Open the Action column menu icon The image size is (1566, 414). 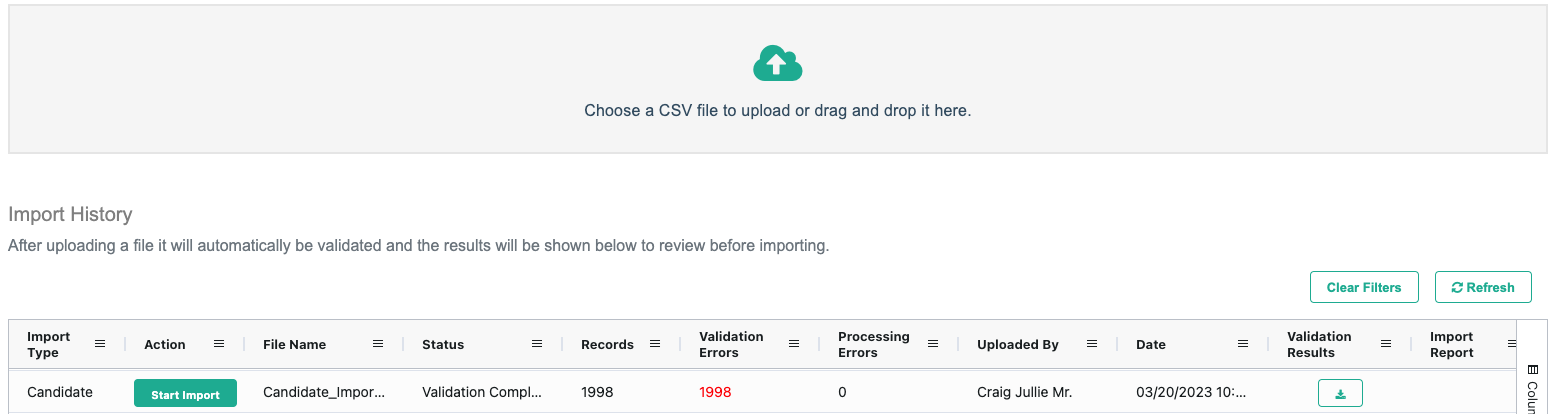219,344
